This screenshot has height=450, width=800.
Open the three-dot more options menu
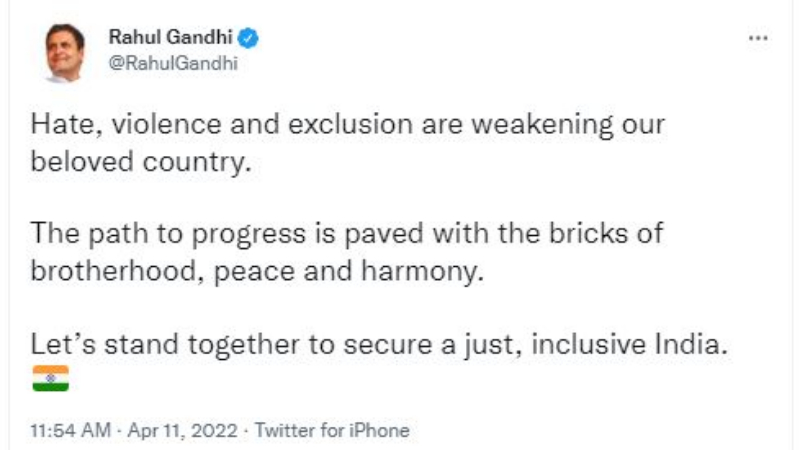pos(758,38)
